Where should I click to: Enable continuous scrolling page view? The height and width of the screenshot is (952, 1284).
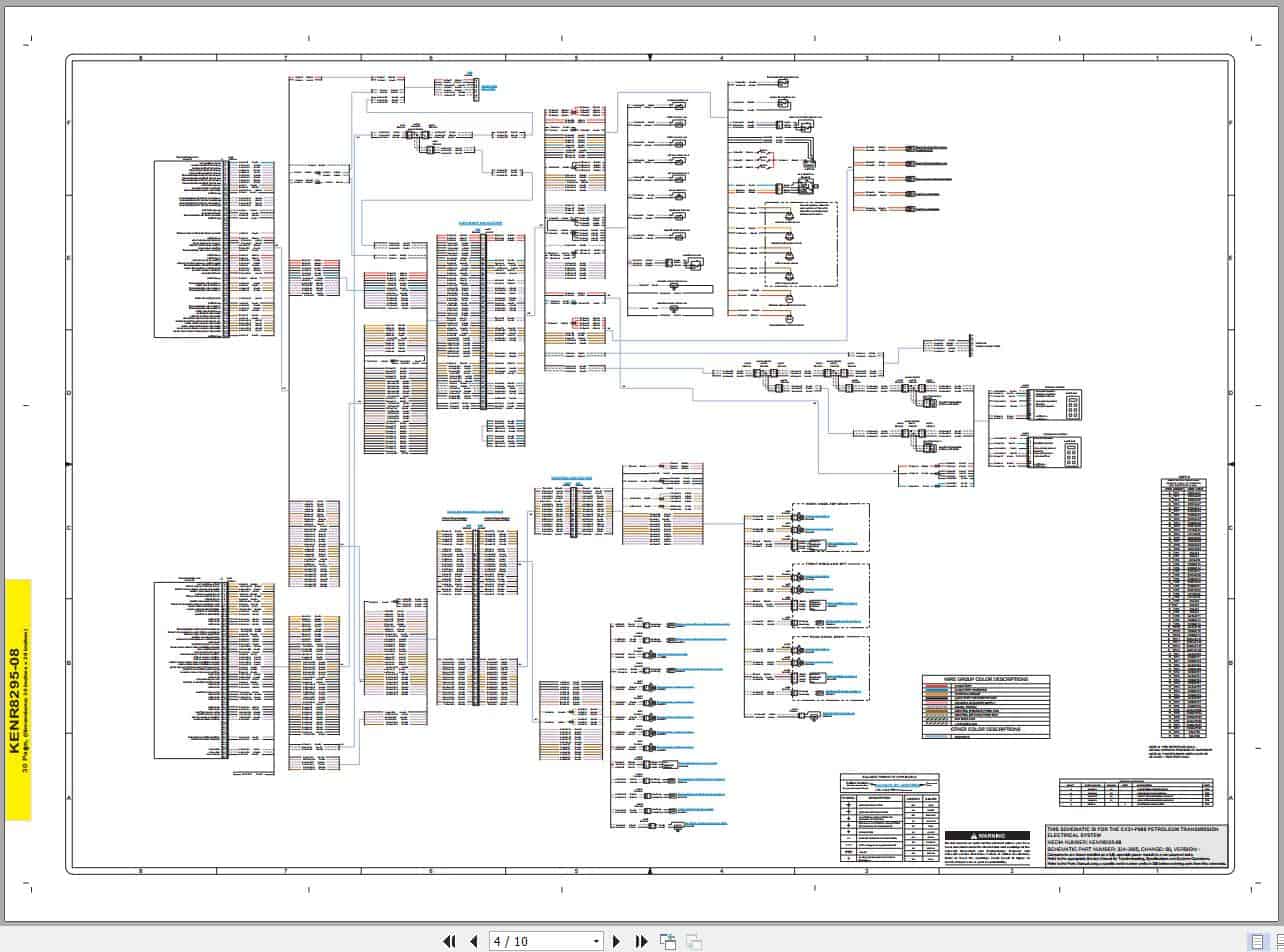[1278, 941]
